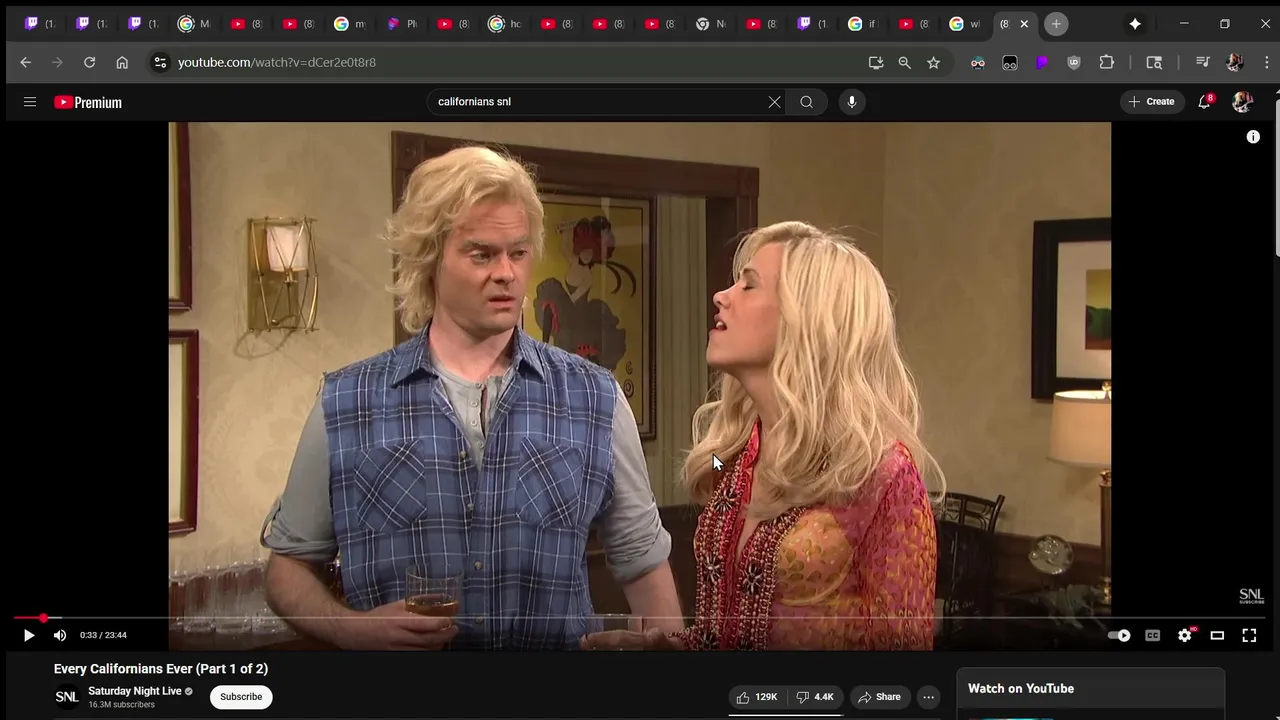
Task: Enter full screen mode
Action: coord(1249,635)
